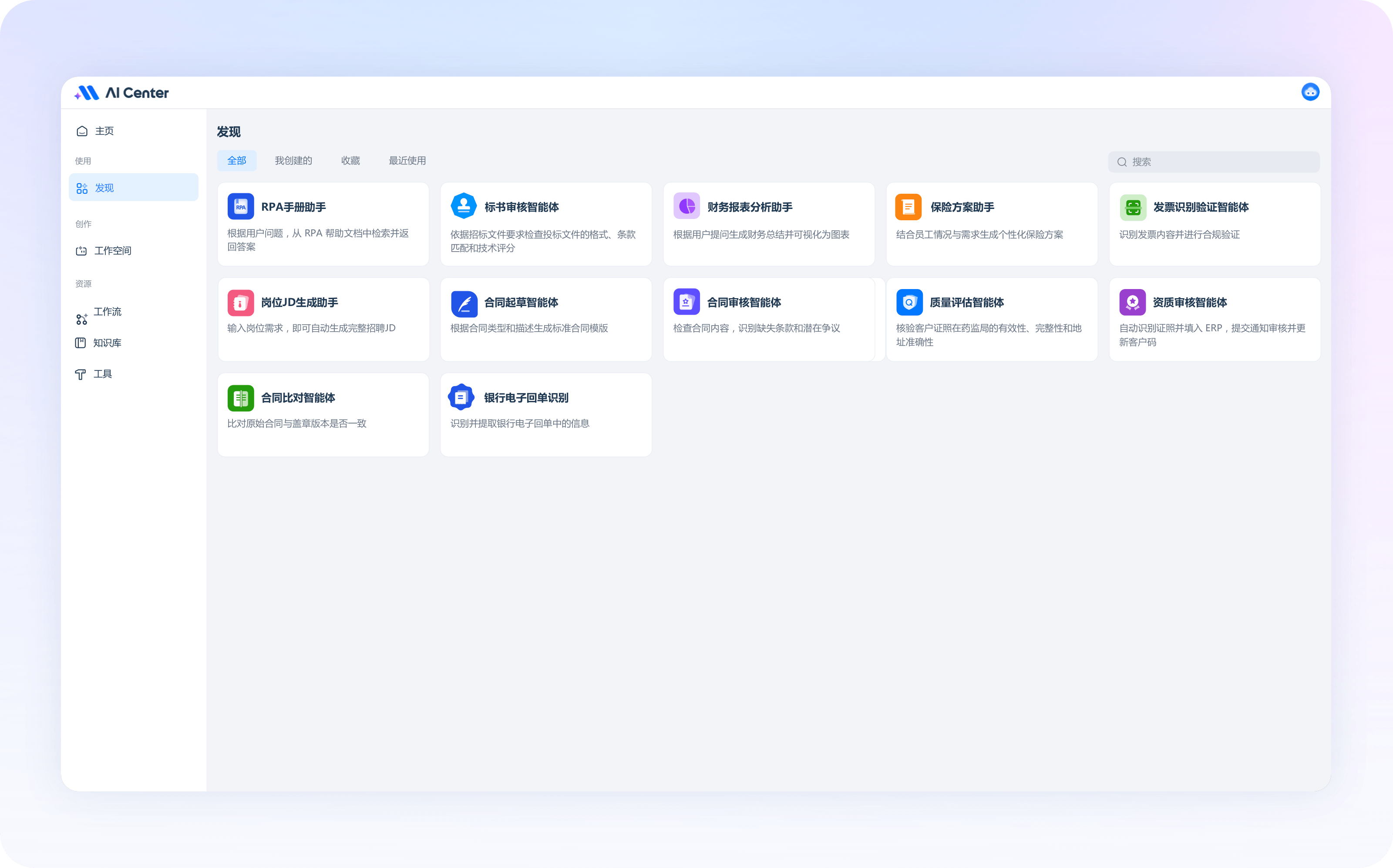Click the 标书审核智能体 stamp icon
1393x868 pixels.
(x=463, y=205)
